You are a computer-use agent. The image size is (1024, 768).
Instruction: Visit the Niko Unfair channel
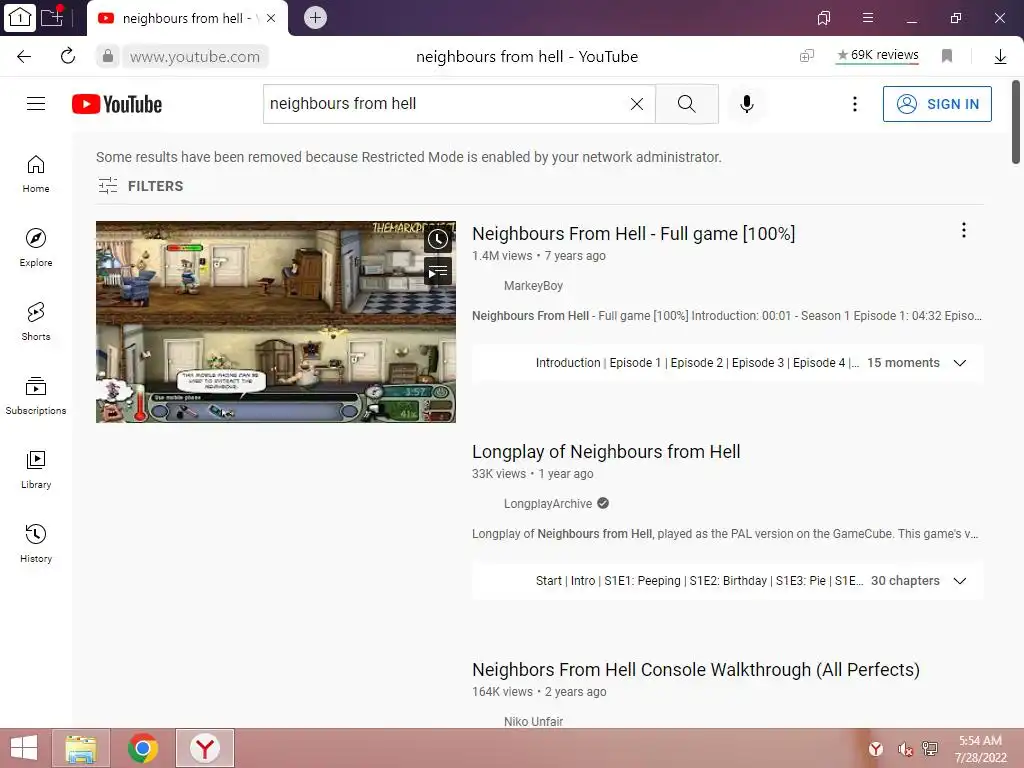[x=533, y=722]
